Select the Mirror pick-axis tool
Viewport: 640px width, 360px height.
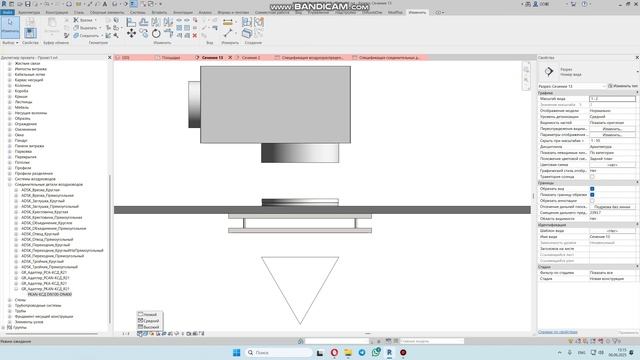point(156,22)
